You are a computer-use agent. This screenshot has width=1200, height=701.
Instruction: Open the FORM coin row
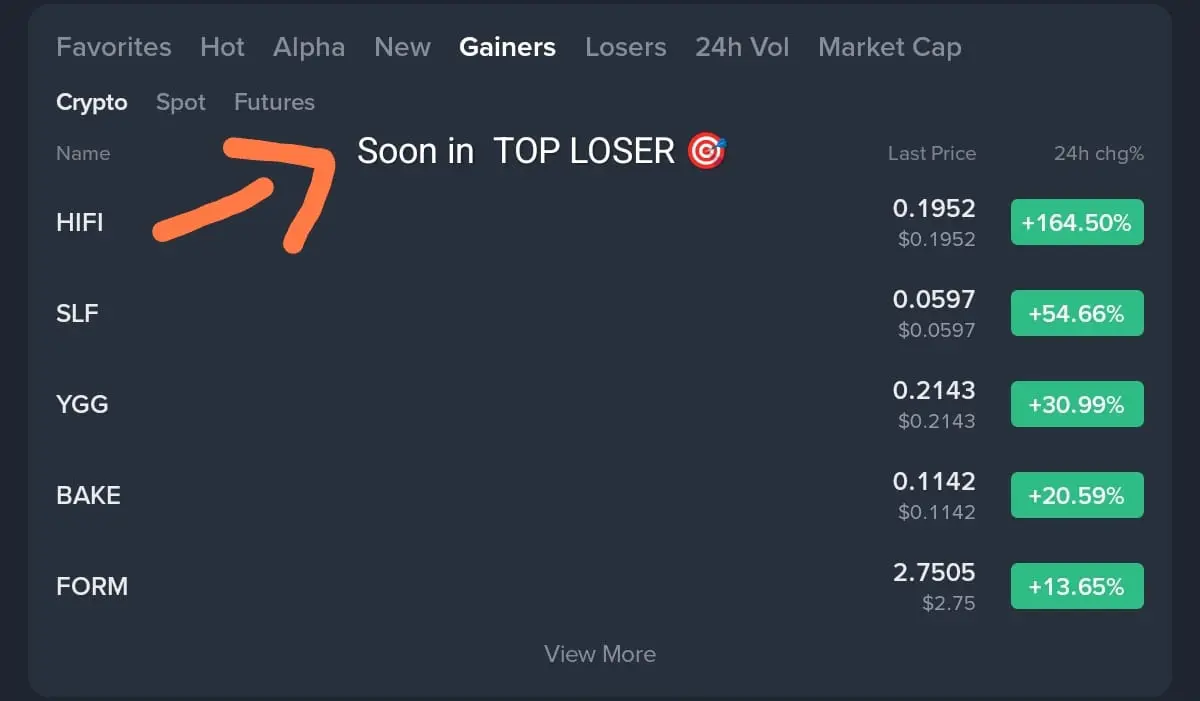600,586
